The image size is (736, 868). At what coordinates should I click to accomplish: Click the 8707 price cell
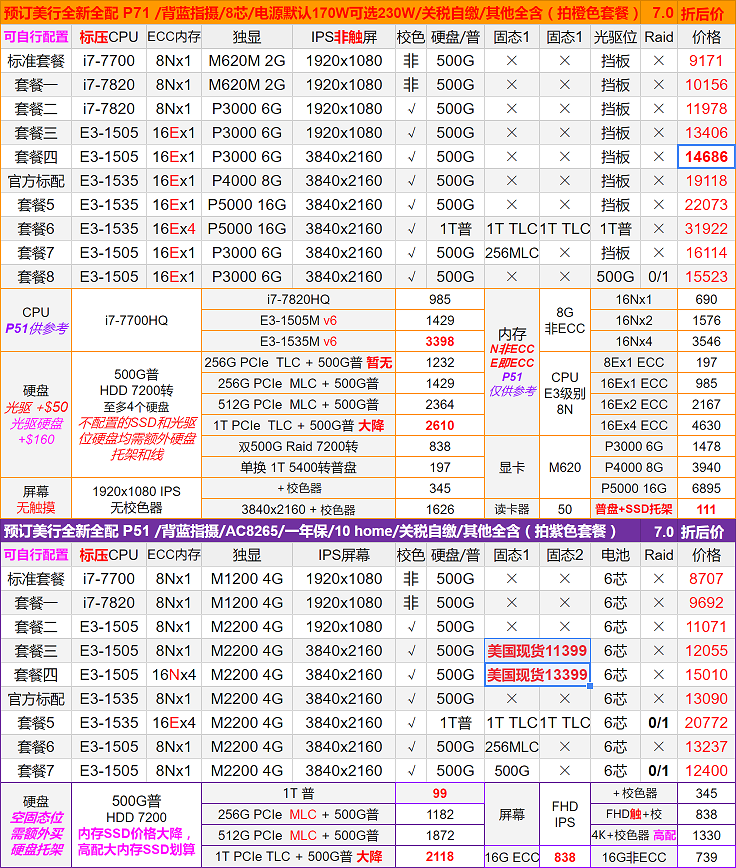coord(706,579)
